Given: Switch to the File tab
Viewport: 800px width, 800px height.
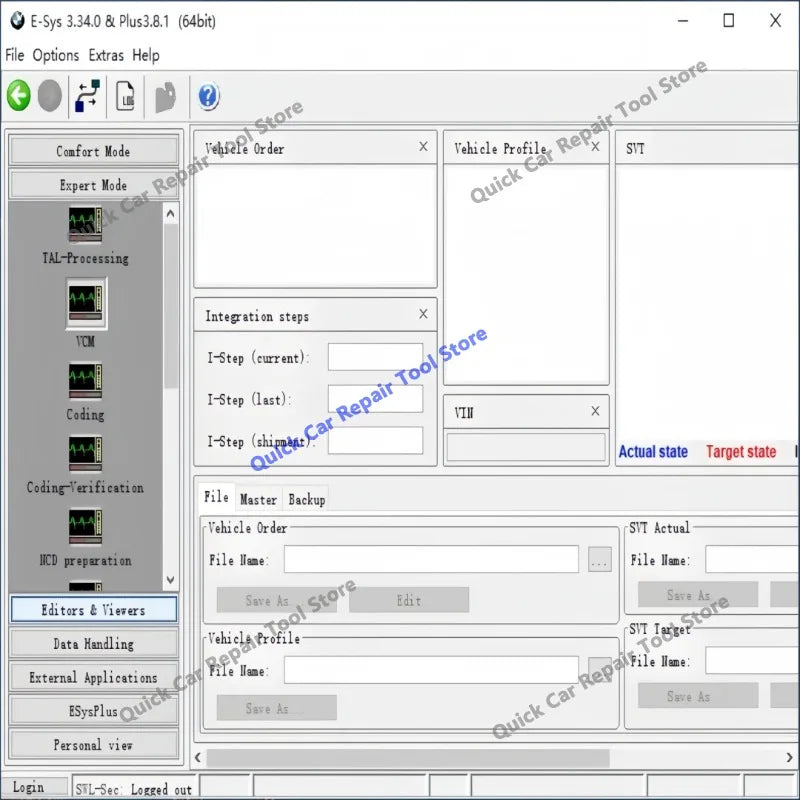Looking at the screenshot, I should pyautogui.click(x=216, y=497).
